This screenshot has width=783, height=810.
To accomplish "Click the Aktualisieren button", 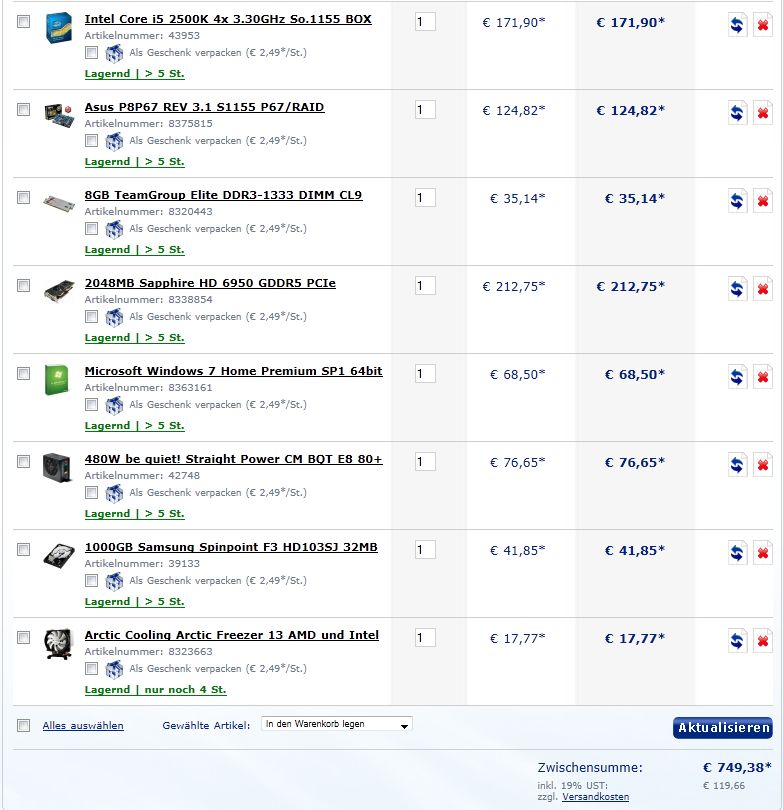I will pos(723,727).
